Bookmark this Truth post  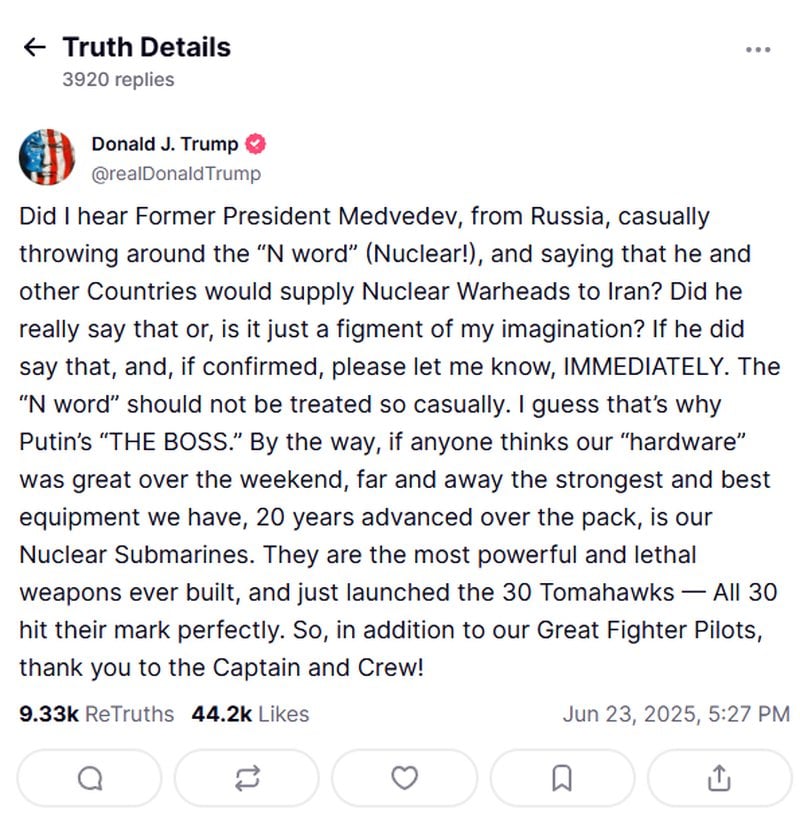click(x=562, y=778)
